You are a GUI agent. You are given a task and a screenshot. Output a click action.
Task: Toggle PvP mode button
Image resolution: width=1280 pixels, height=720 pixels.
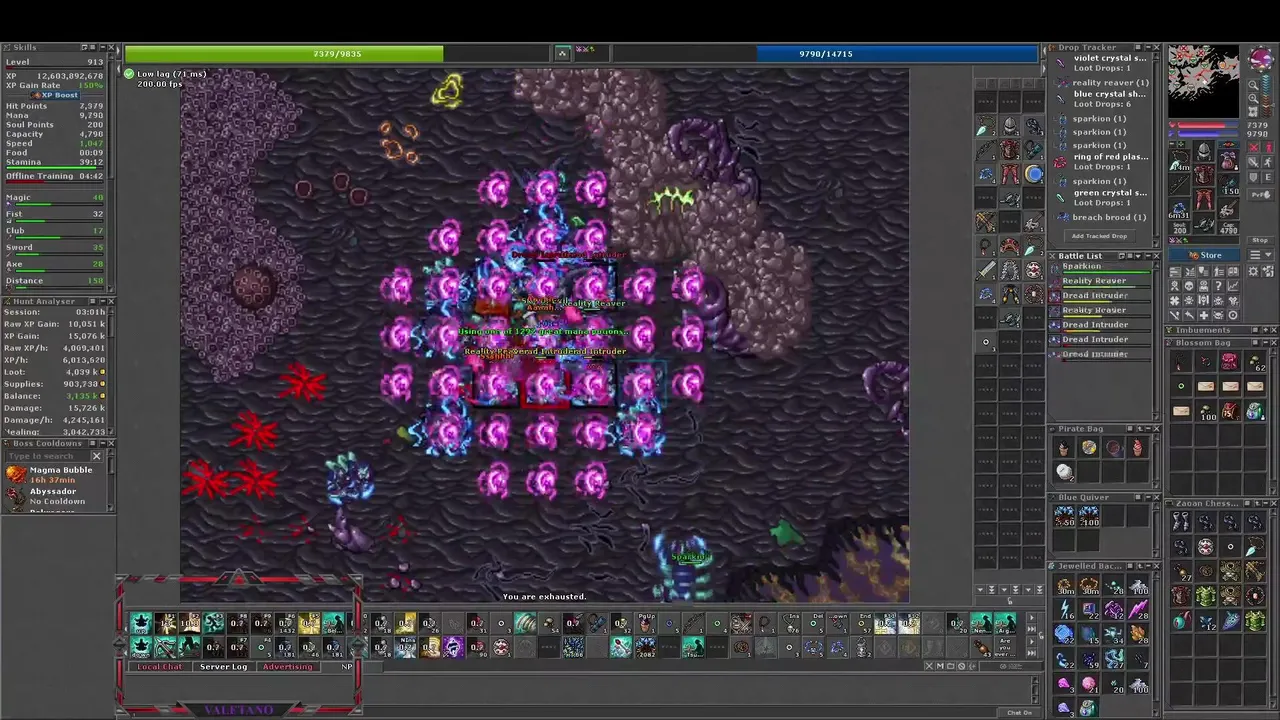coord(1261,194)
